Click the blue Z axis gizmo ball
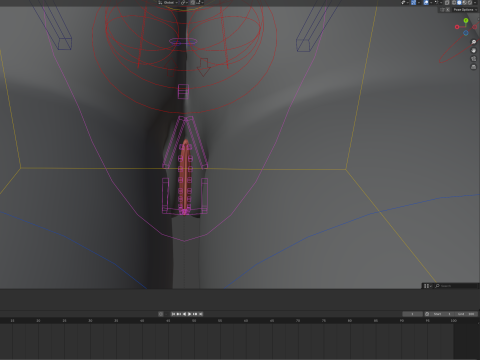Screen dimensions: 480x360 click(x=466, y=33)
